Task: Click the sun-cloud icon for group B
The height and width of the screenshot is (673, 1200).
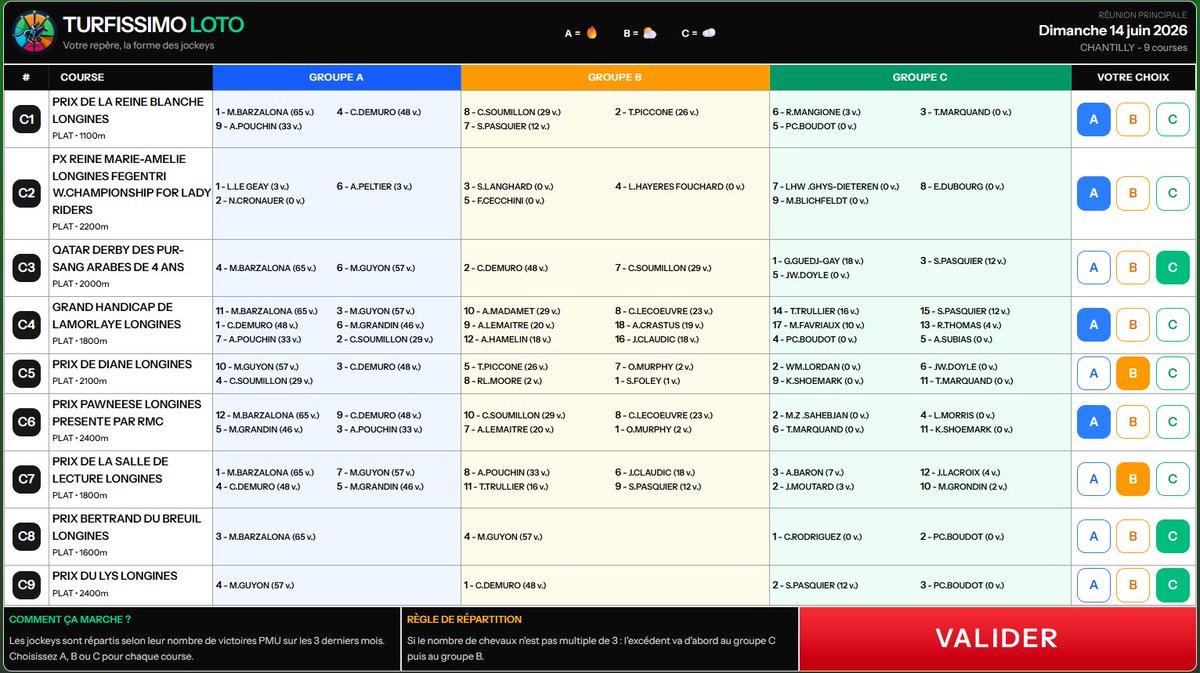Action: [650, 33]
